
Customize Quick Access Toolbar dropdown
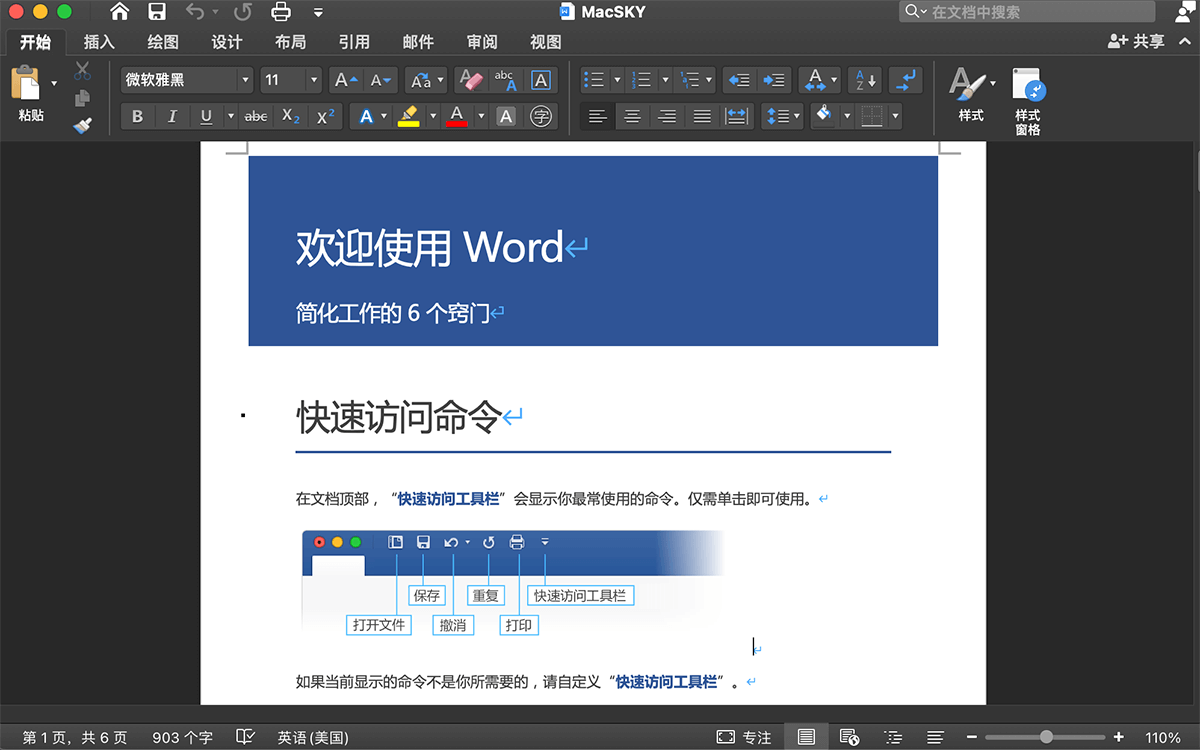(x=318, y=12)
